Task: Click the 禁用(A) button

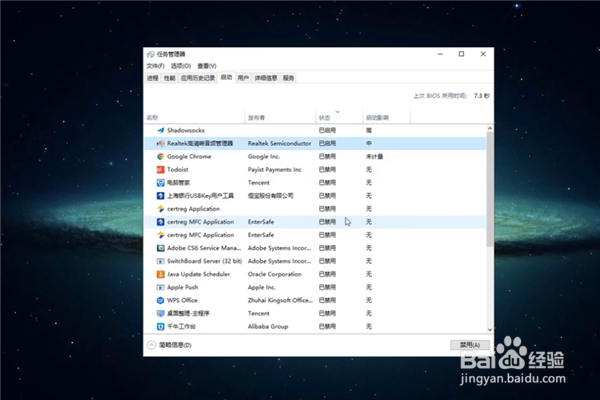Action: pos(470,345)
